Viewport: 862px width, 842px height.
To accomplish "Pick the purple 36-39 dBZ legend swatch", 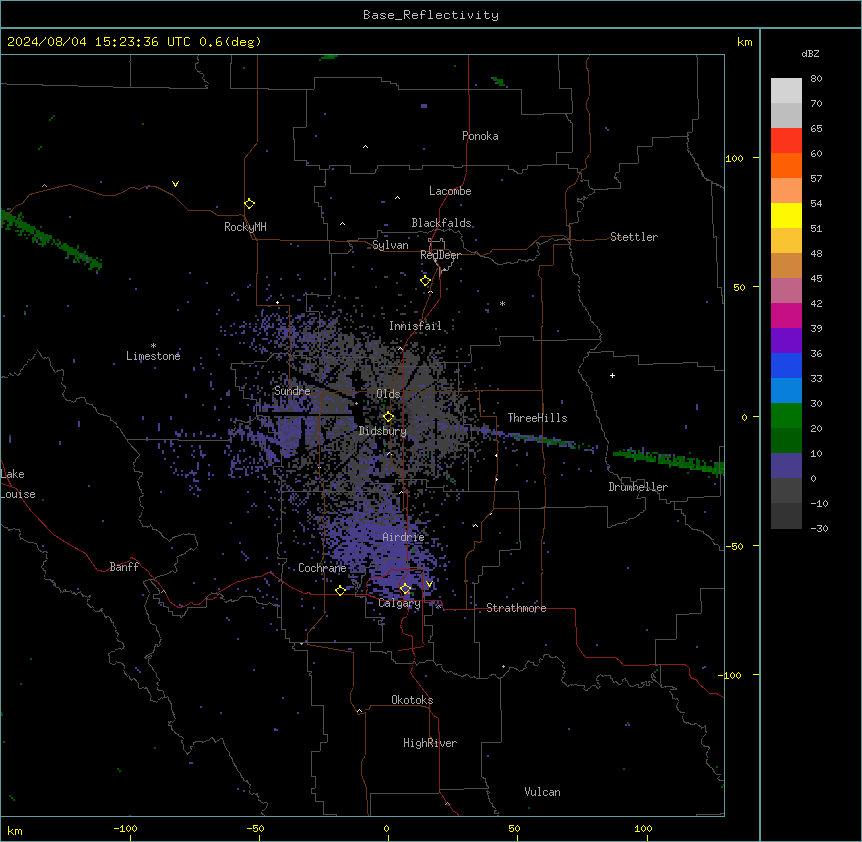I will [786, 340].
